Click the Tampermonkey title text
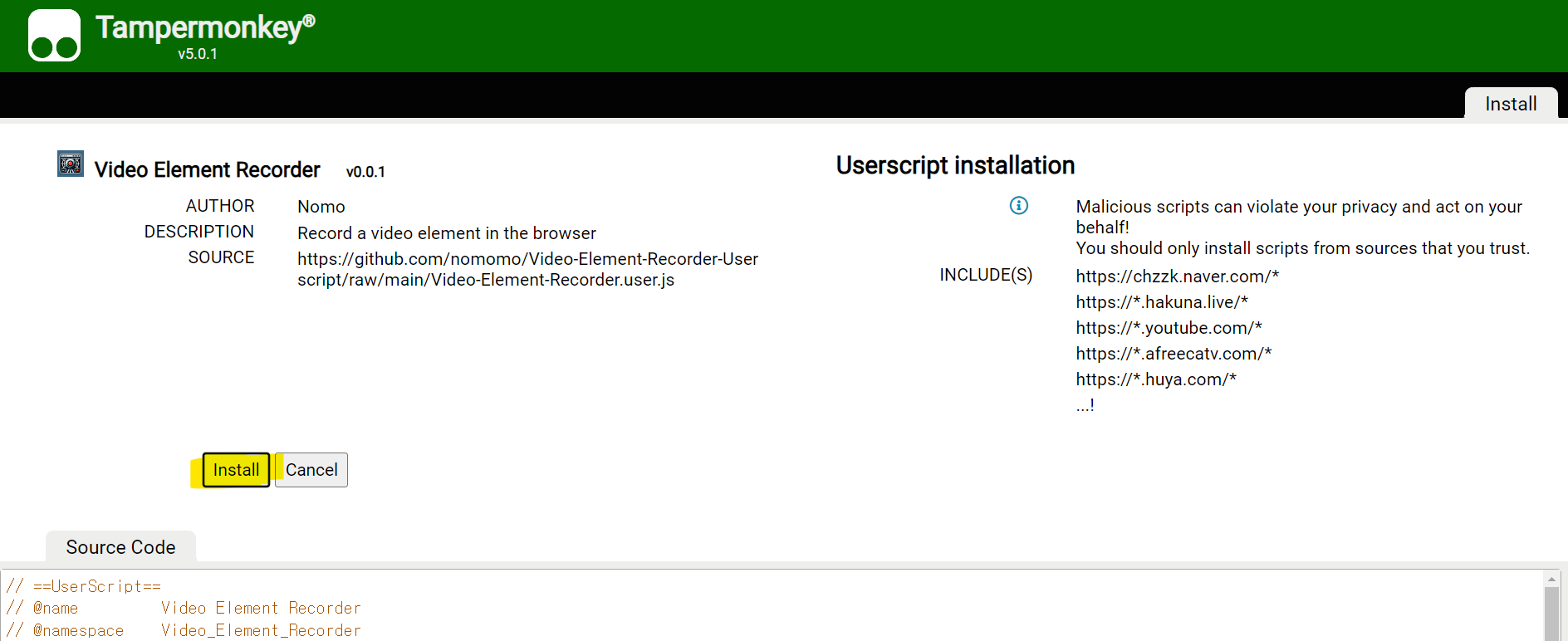1568x641 pixels. tap(205, 27)
